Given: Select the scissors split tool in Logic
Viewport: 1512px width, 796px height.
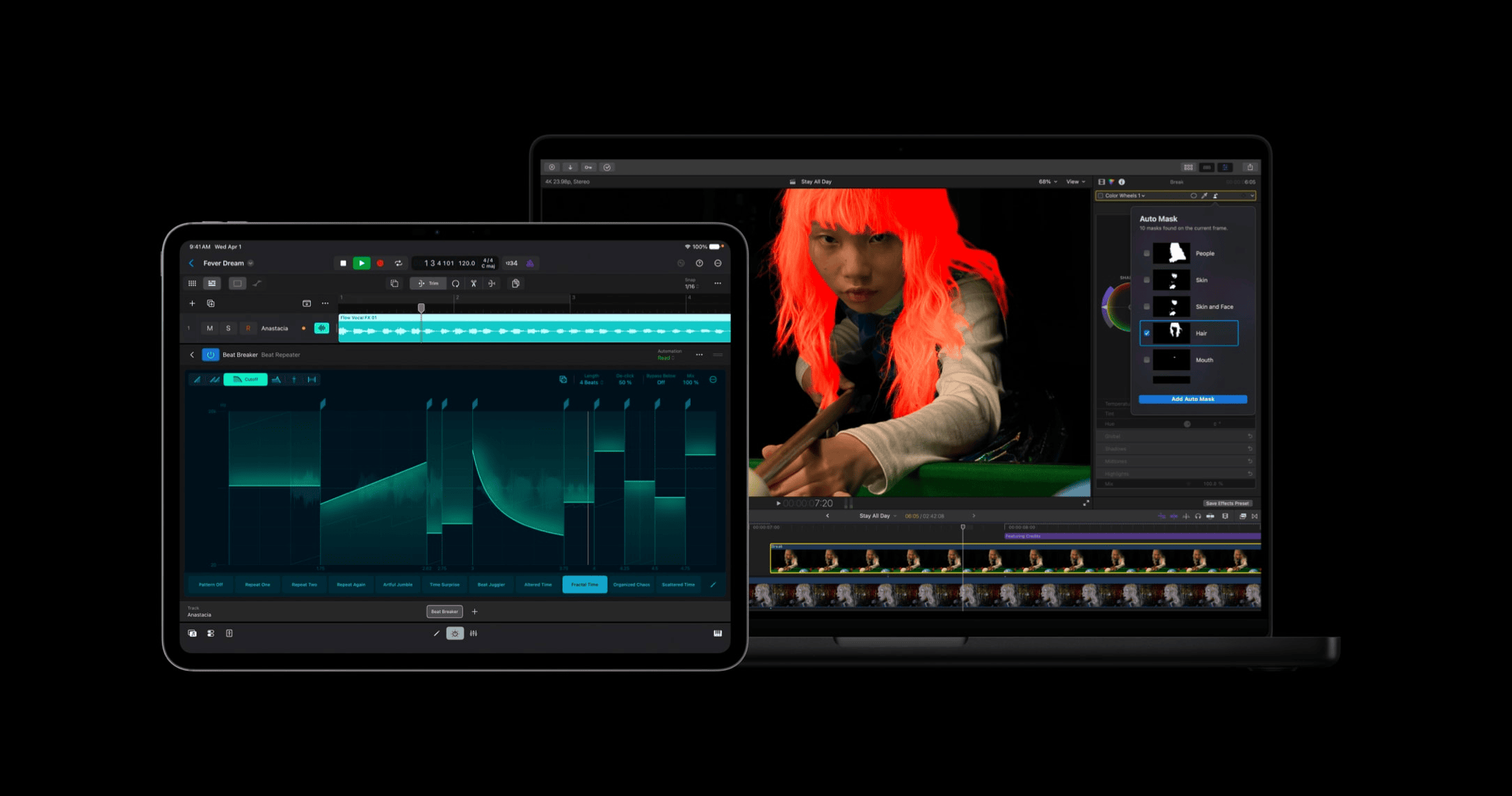Looking at the screenshot, I should pos(474,283).
